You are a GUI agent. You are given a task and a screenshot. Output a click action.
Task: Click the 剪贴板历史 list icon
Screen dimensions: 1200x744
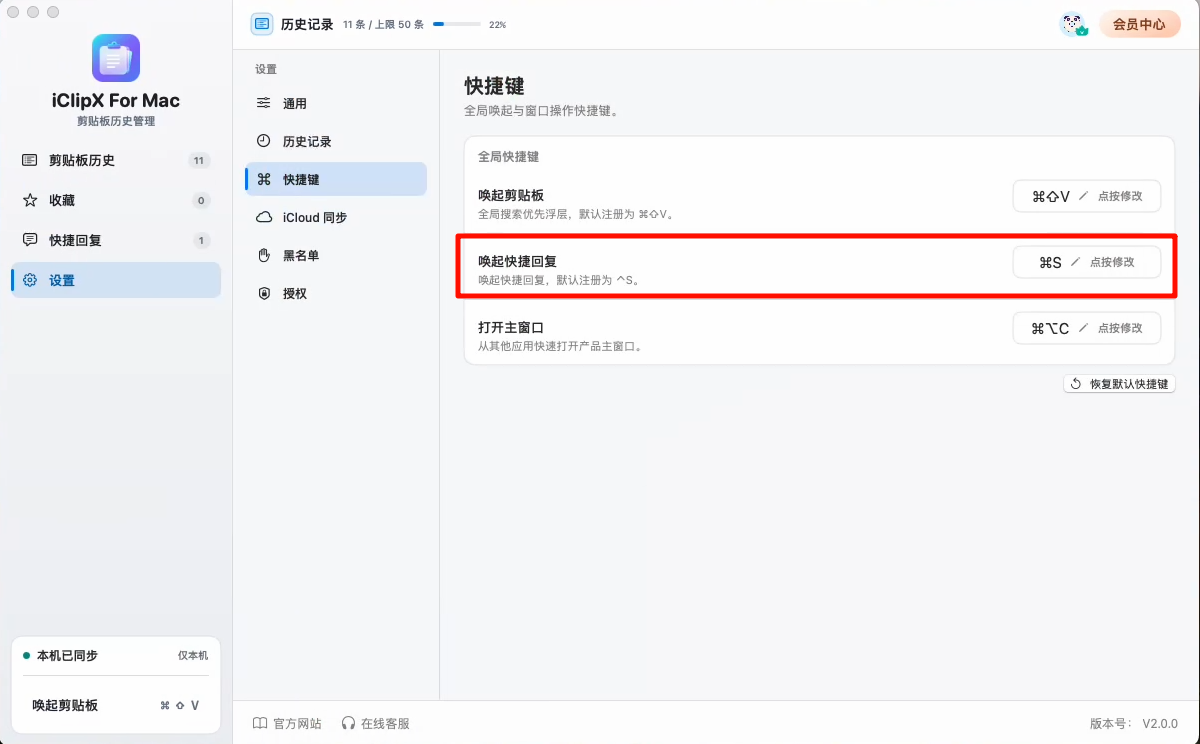[x=30, y=160]
